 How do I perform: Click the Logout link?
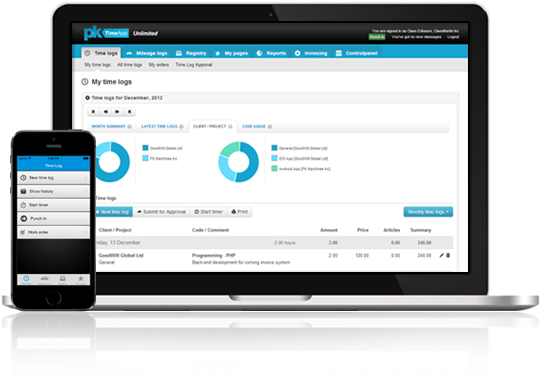pyautogui.click(x=453, y=37)
